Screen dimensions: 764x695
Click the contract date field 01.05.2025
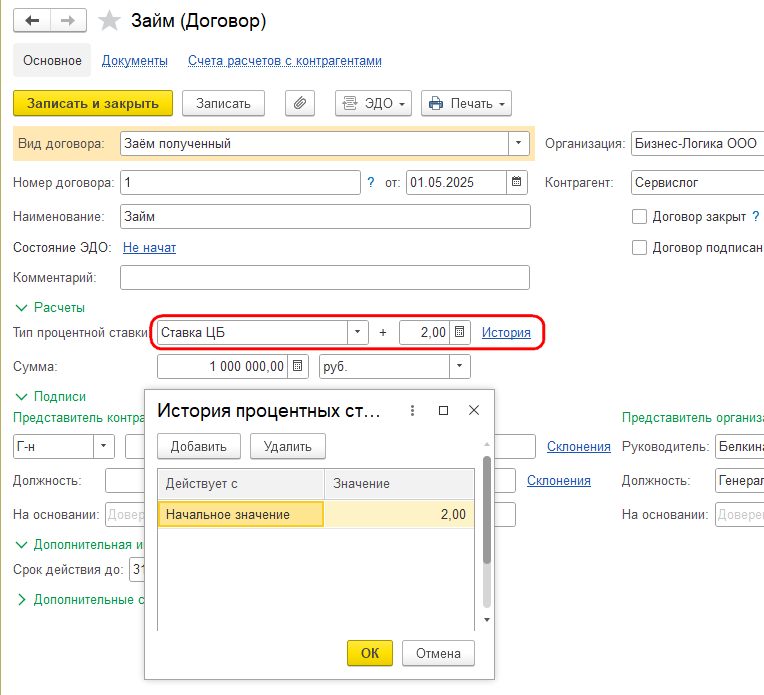pos(456,182)
